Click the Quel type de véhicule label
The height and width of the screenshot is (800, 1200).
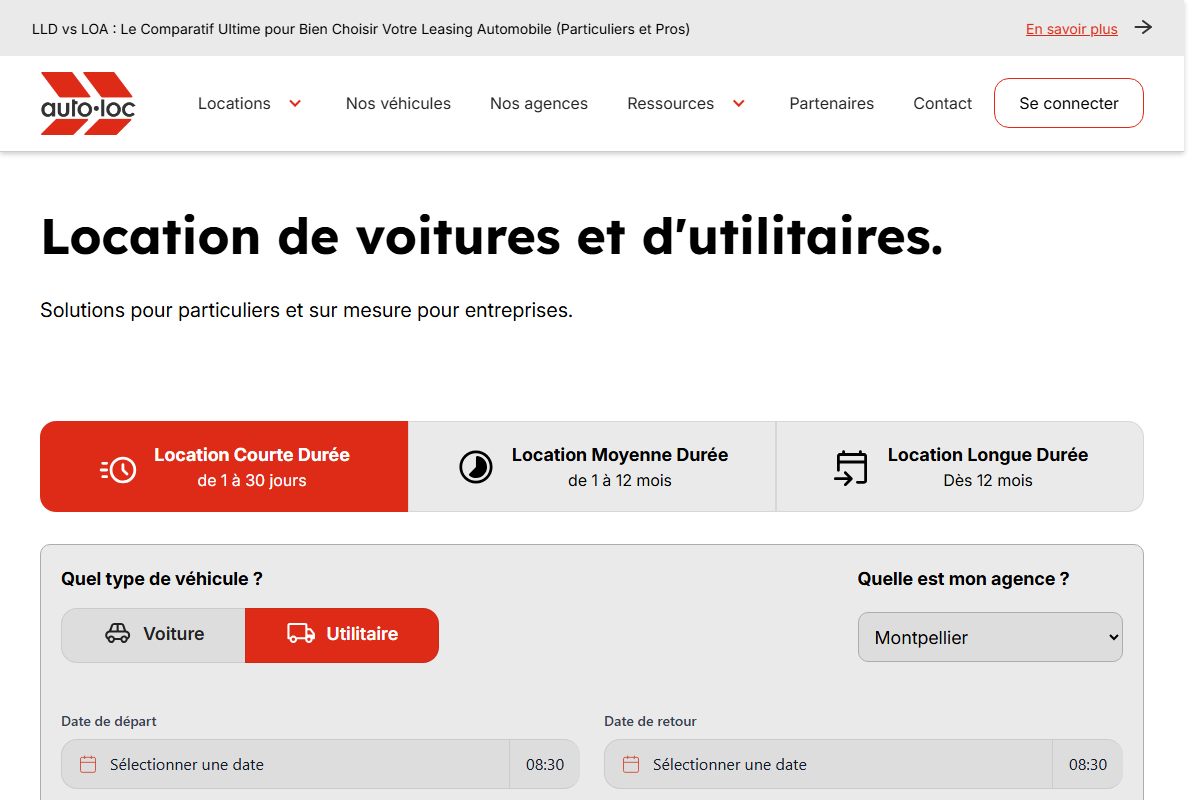pyautogui.click(x=162, y=578)
